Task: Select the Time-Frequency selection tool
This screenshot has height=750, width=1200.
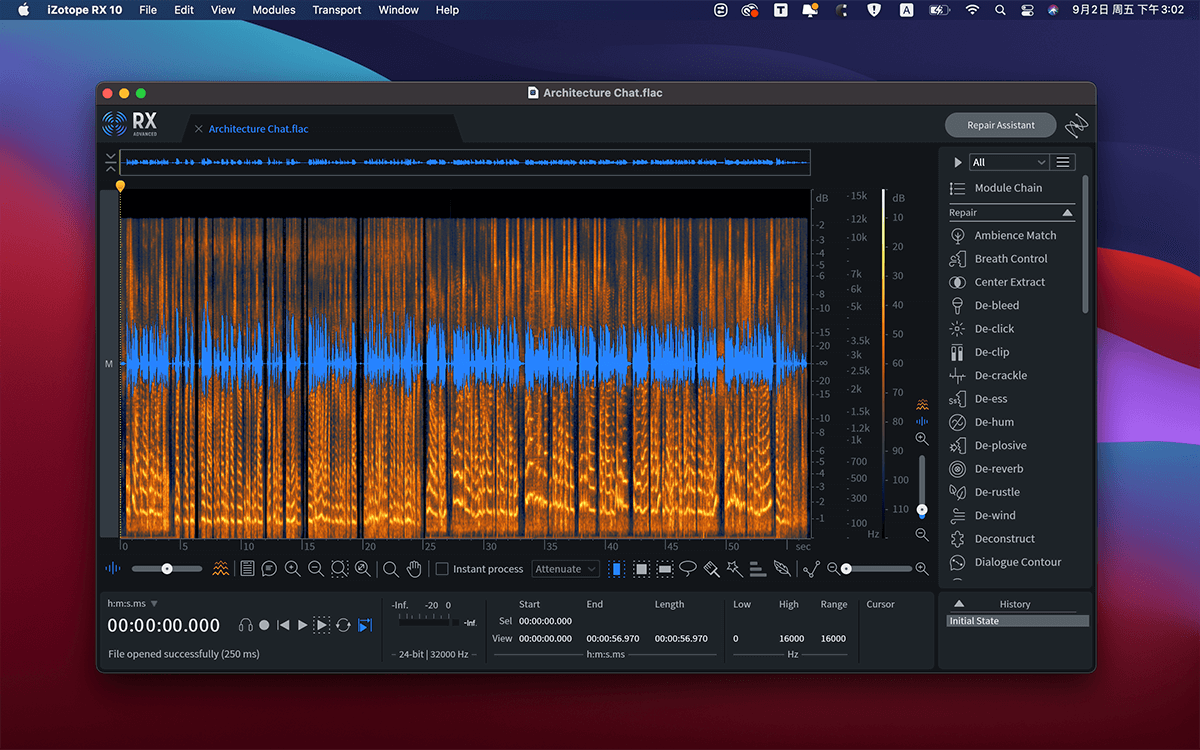Action: coord(641,569)
